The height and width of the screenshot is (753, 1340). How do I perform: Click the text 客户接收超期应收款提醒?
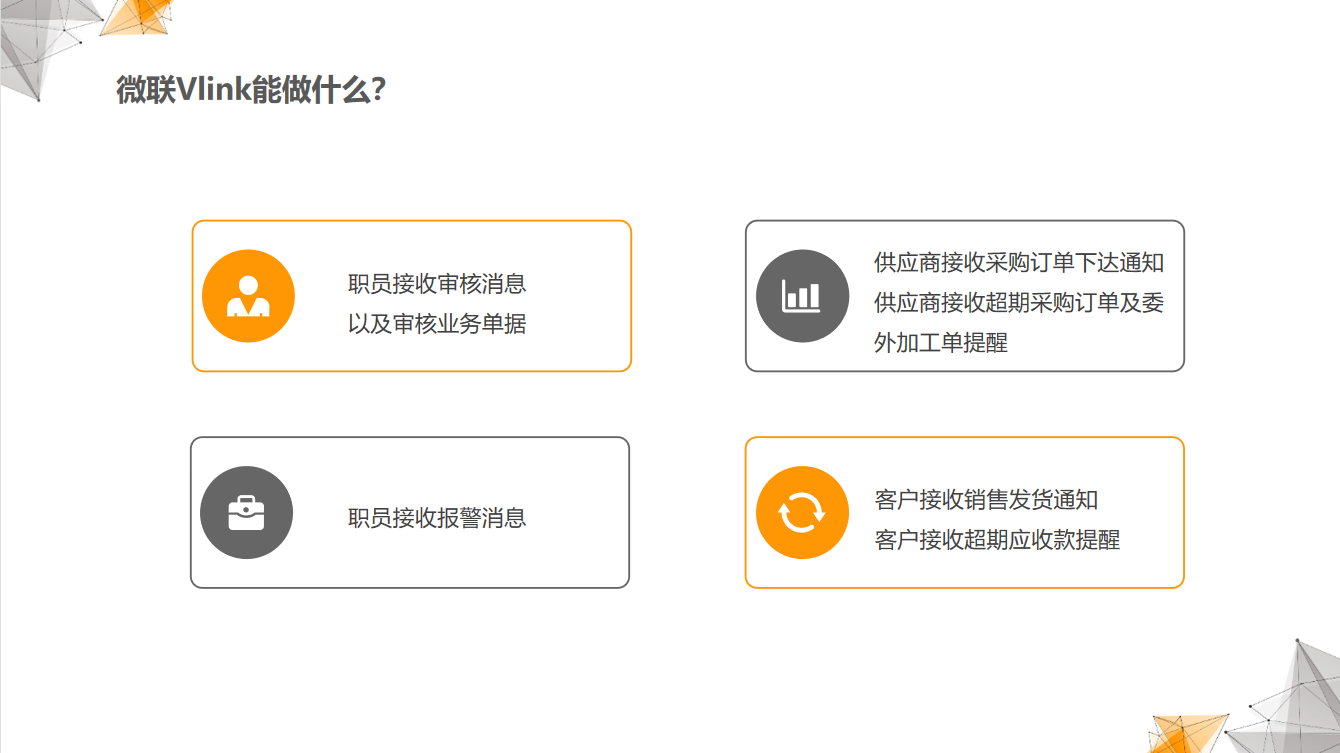point(997,540)
